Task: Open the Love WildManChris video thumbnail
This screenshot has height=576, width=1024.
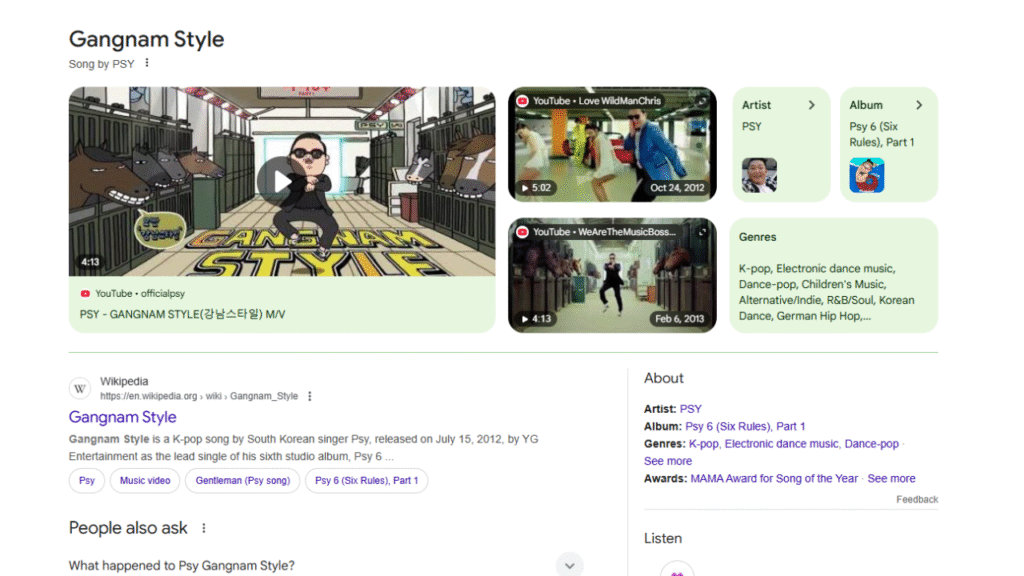Action: (612, 144)
